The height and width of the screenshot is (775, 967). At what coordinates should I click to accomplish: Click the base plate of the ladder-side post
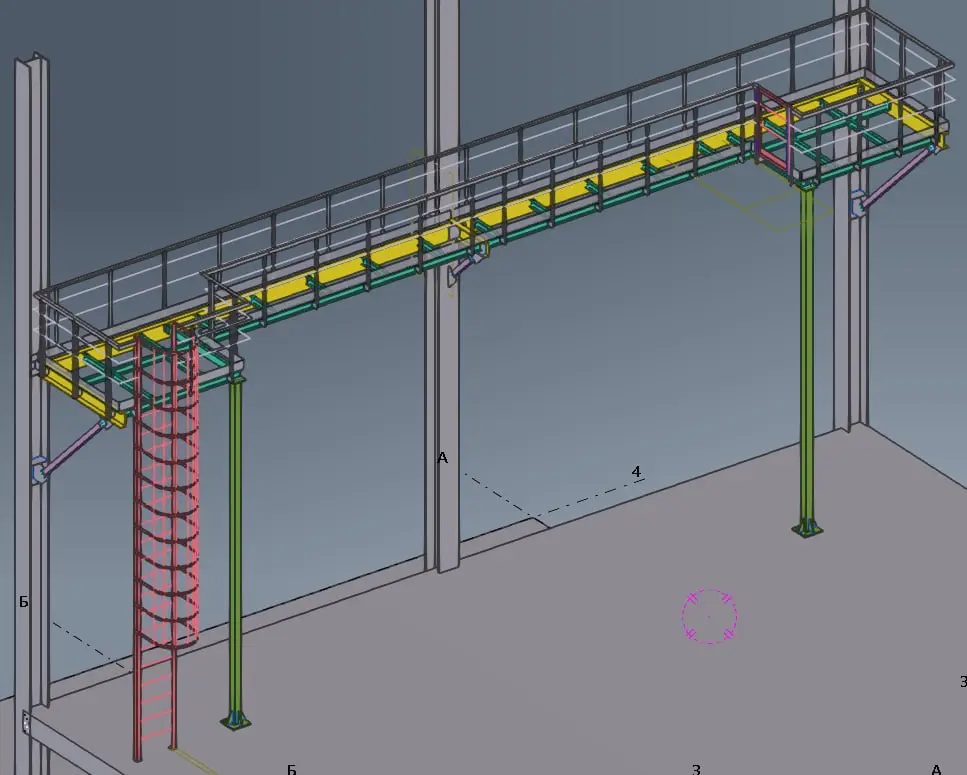pos(236,721)
